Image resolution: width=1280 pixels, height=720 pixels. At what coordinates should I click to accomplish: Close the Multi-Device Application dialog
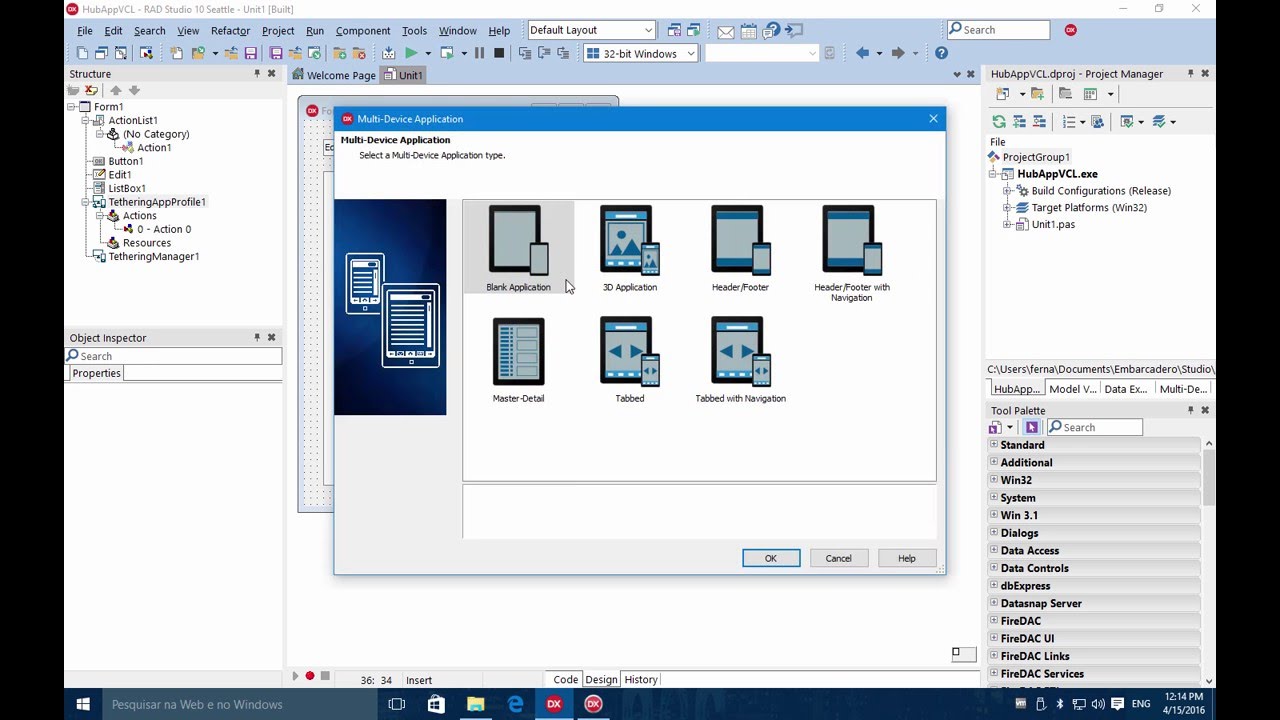933,118
